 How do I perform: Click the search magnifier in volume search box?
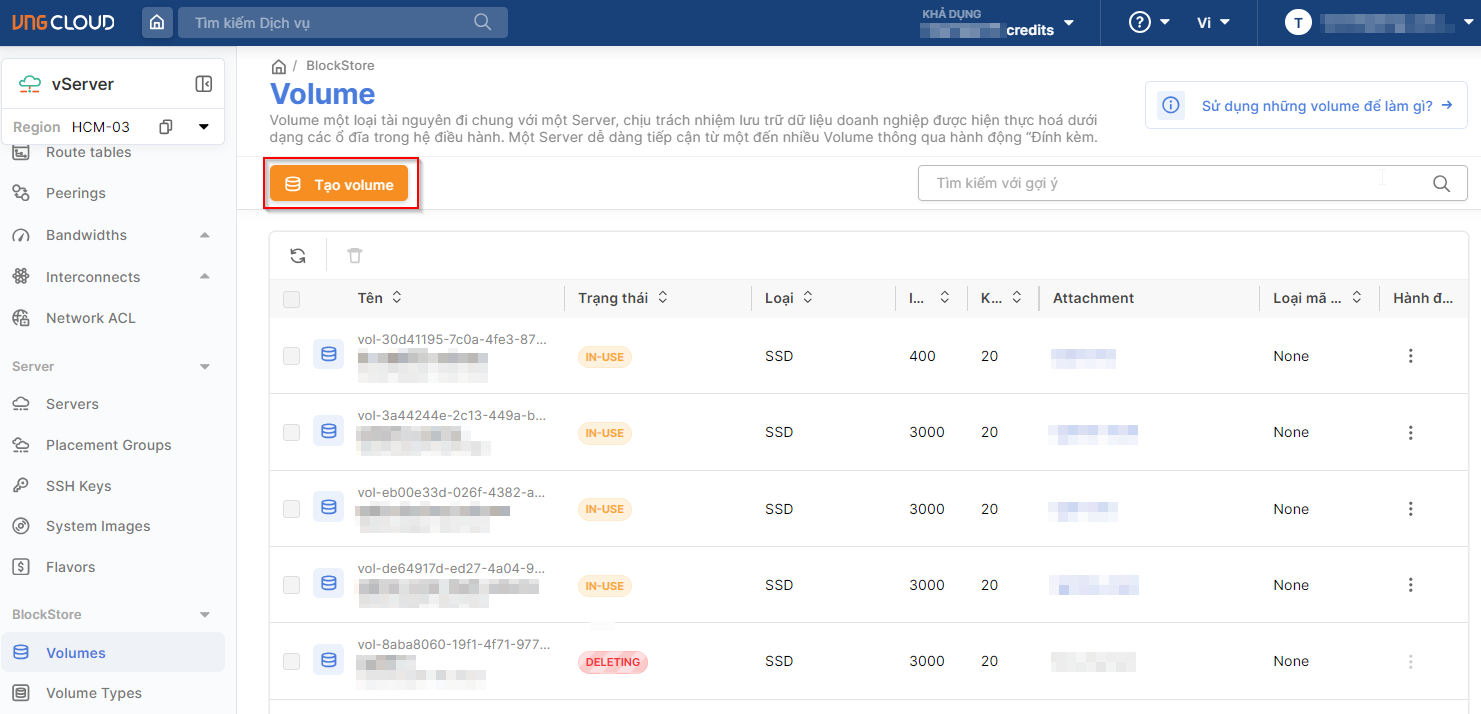click(1441, 184)
